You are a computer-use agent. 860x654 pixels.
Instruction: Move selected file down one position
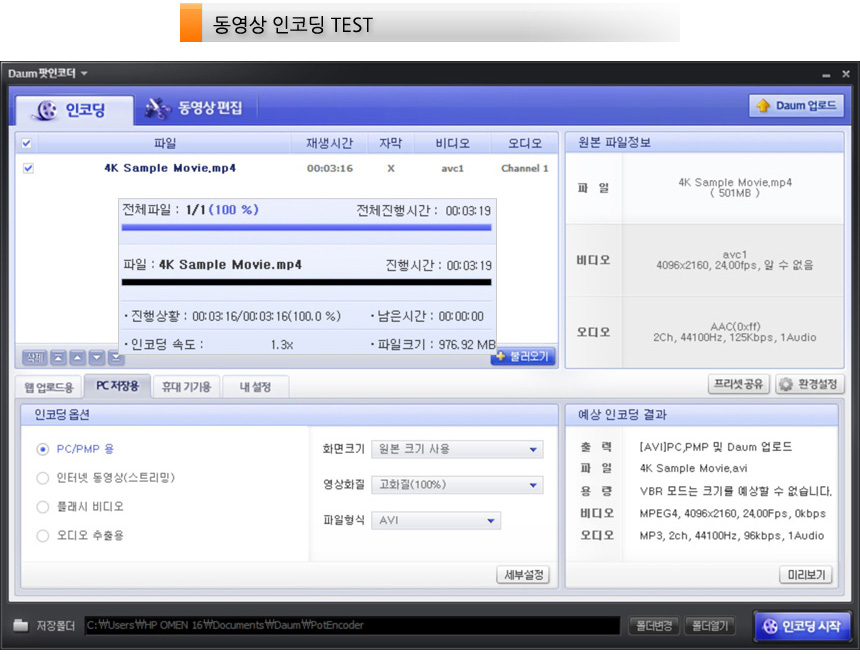96,358
